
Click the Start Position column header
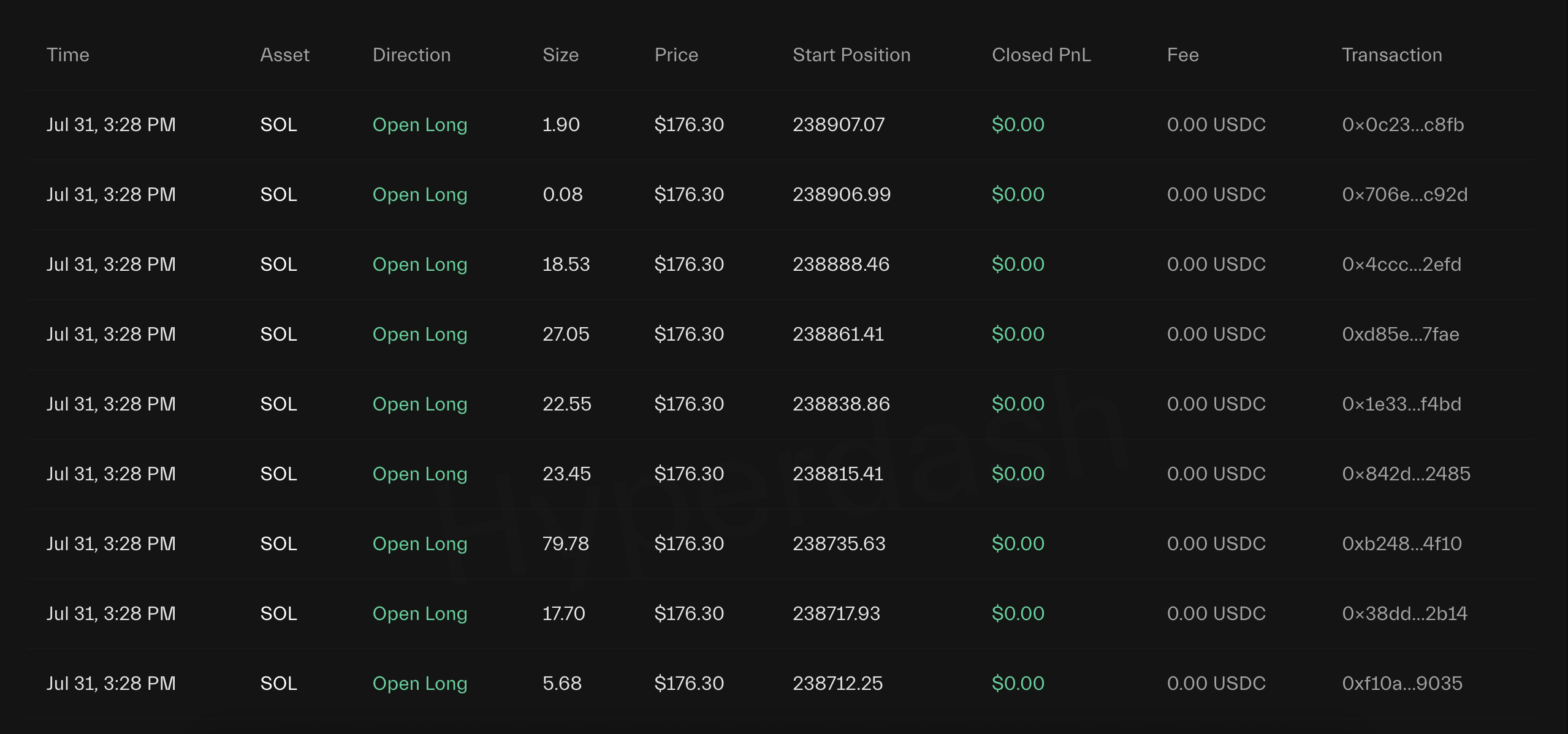pos(851,55)
